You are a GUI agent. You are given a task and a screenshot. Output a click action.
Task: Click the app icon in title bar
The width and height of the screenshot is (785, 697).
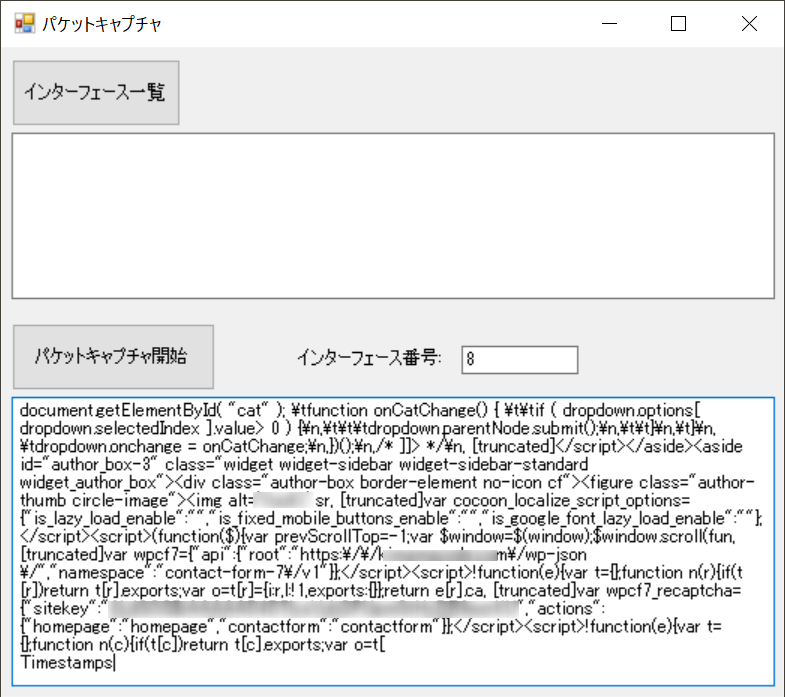point(25,24)
